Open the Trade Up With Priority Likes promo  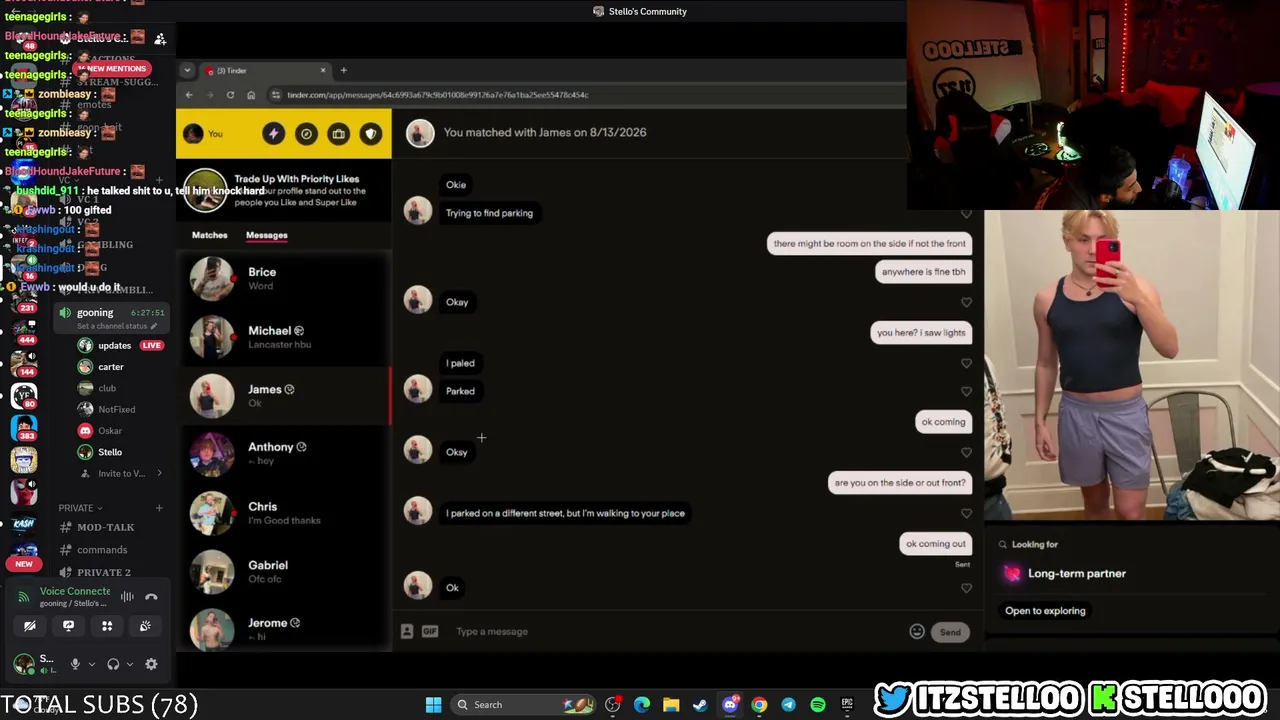285,190
